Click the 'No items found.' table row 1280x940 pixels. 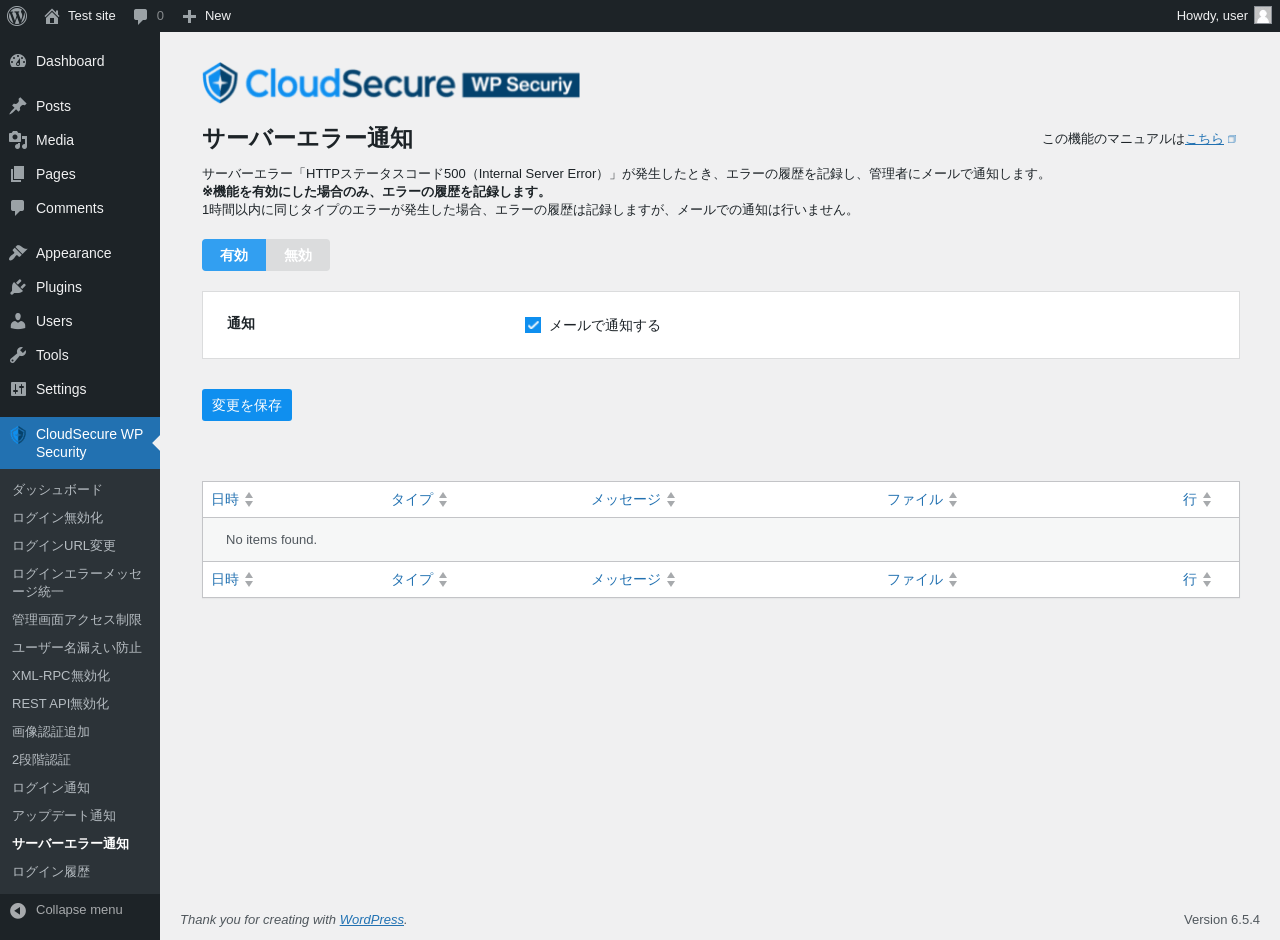point(721,540)
